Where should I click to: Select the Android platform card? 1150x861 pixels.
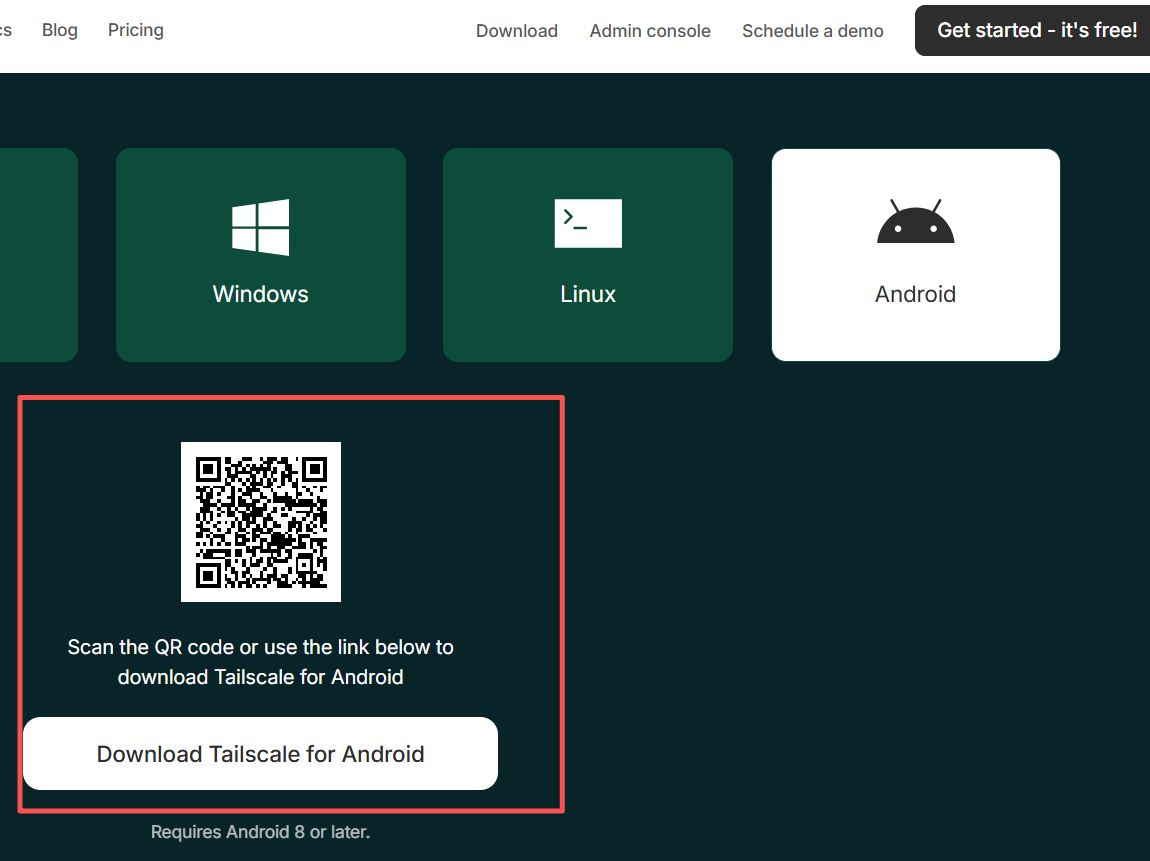point(915,254)
